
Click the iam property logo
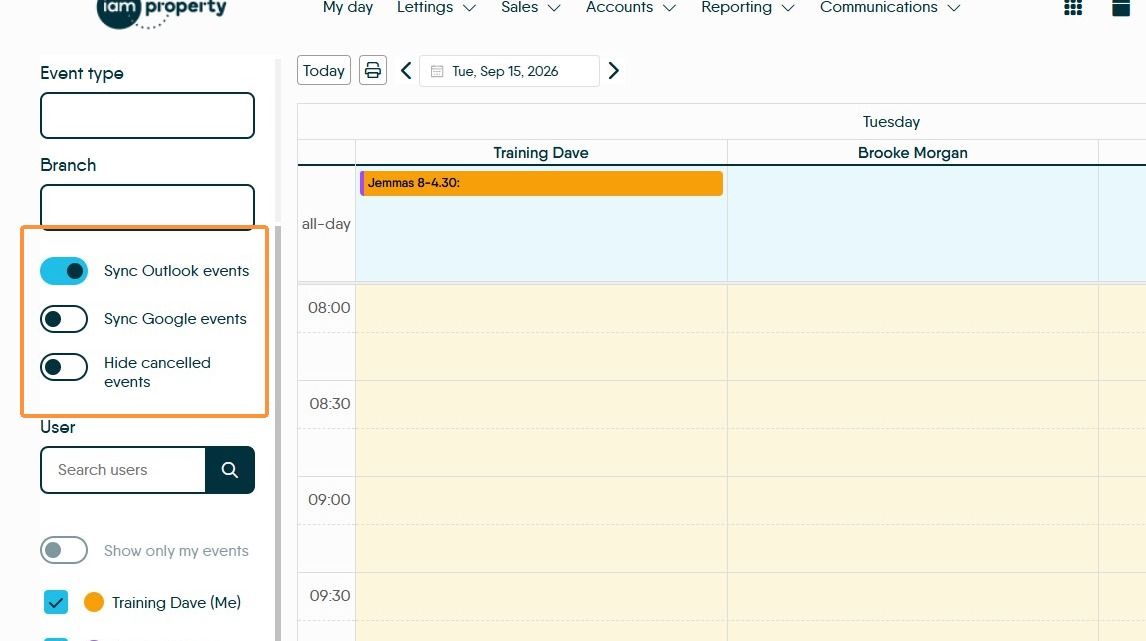point(162,12)
